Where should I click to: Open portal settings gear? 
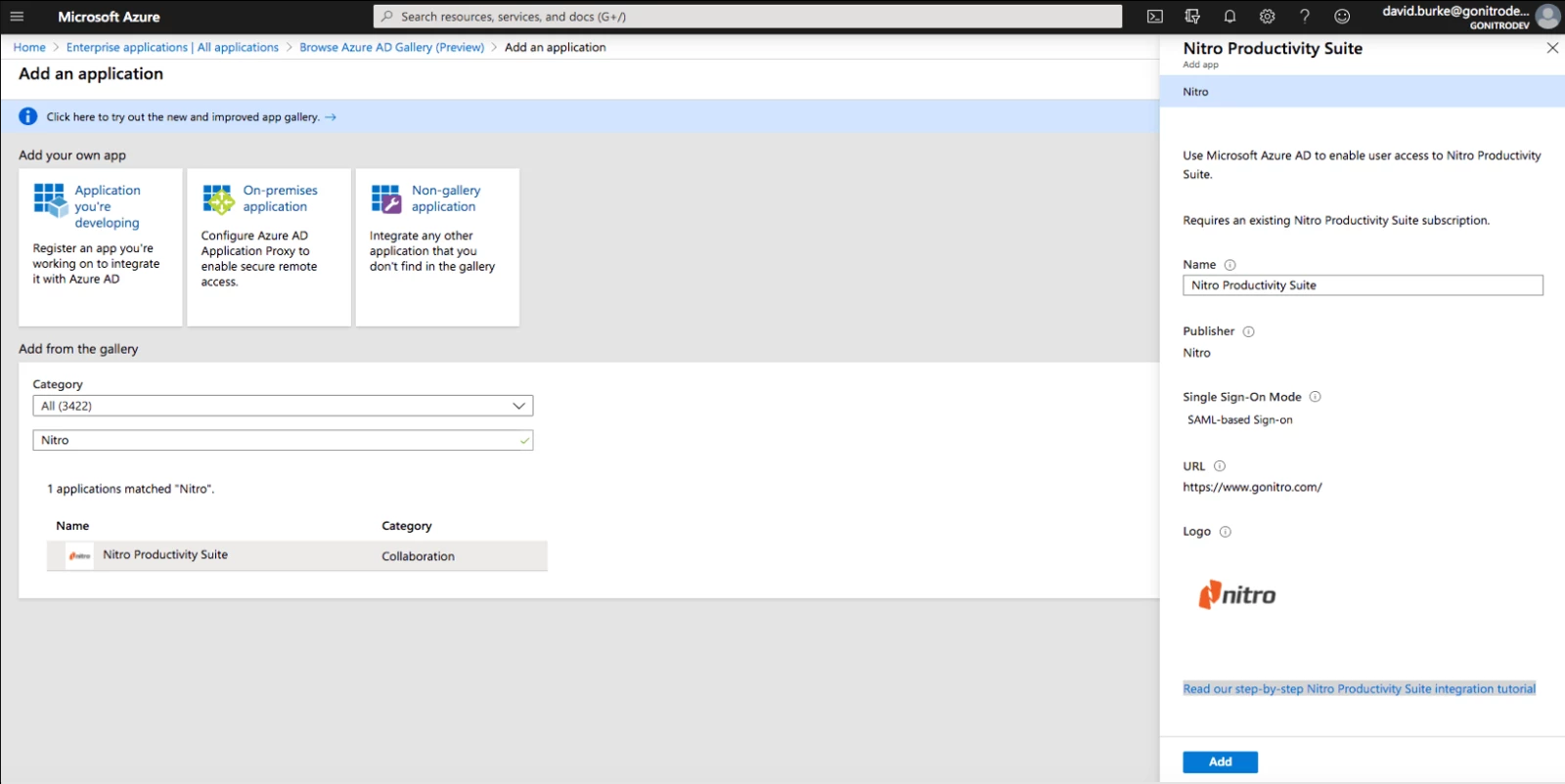1267,17
